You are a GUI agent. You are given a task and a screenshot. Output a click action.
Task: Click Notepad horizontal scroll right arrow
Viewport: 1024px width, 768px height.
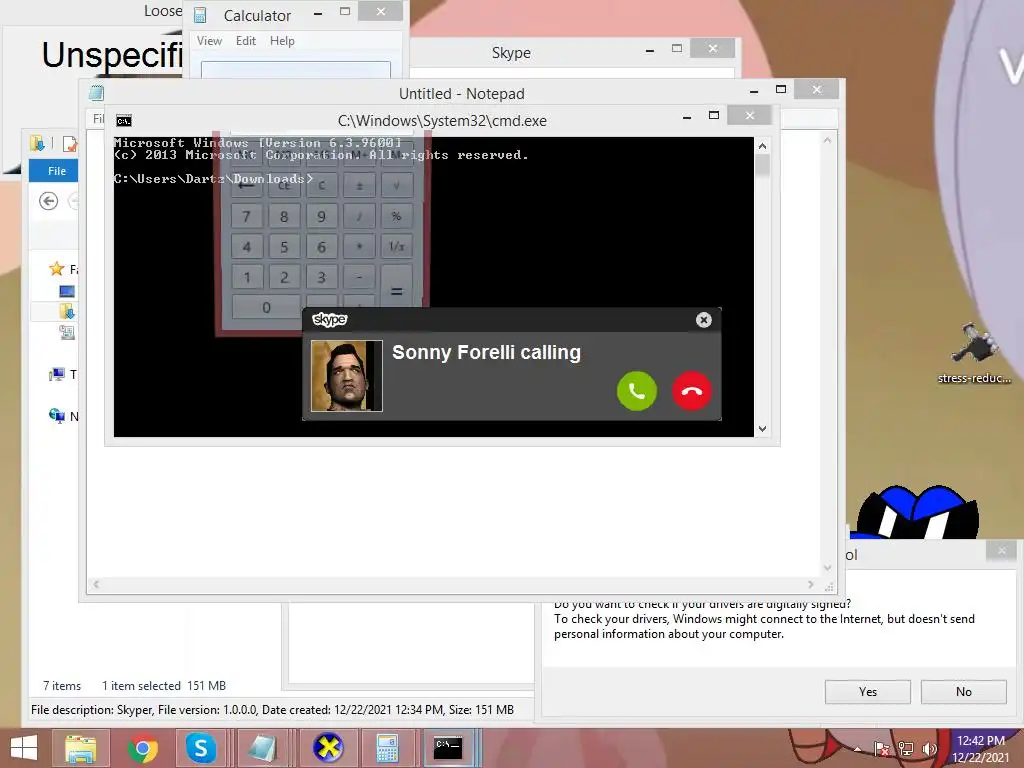pos(810,584)
